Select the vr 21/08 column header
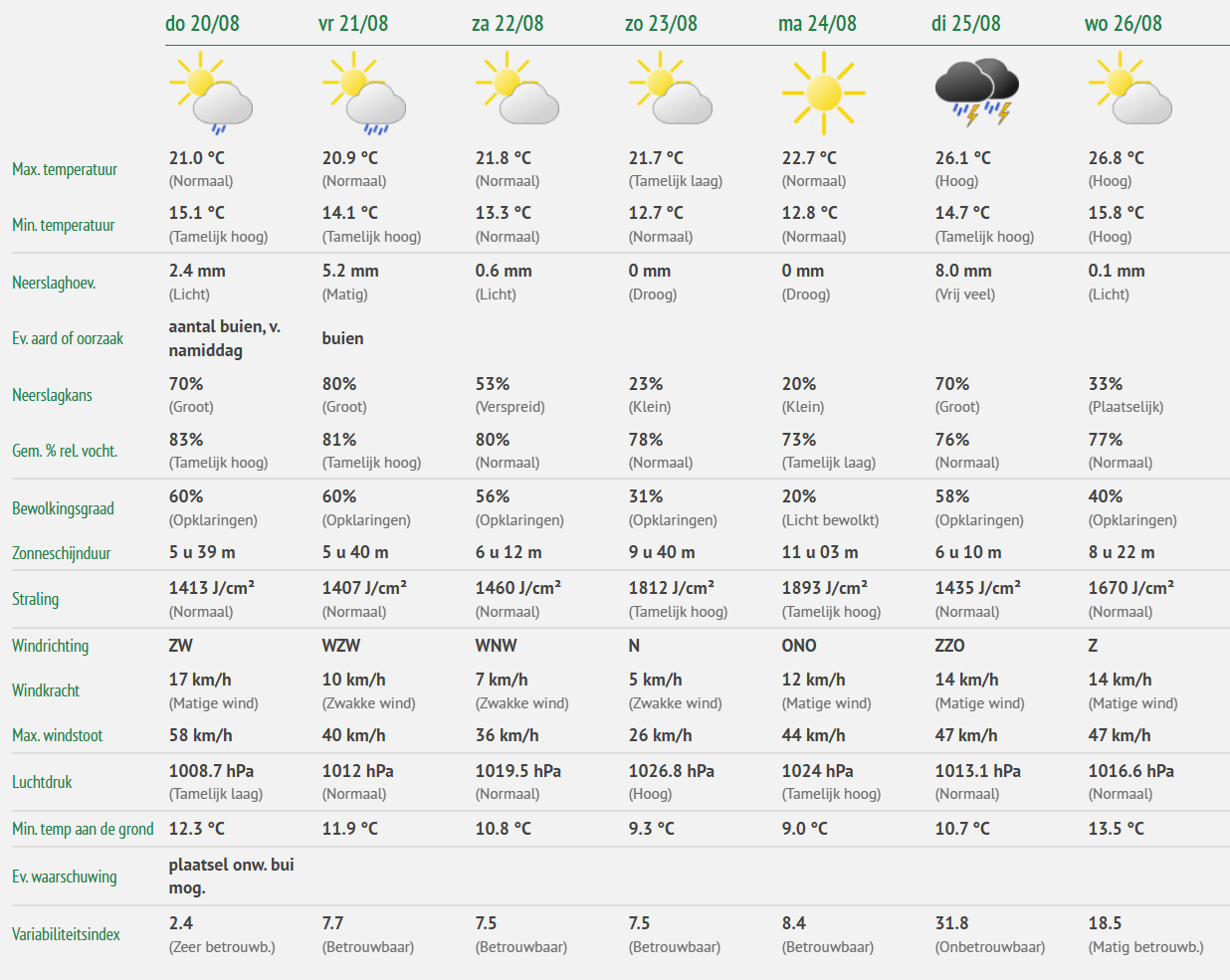Viewport: 1230px width, 980px height. (x=353, y=23)
